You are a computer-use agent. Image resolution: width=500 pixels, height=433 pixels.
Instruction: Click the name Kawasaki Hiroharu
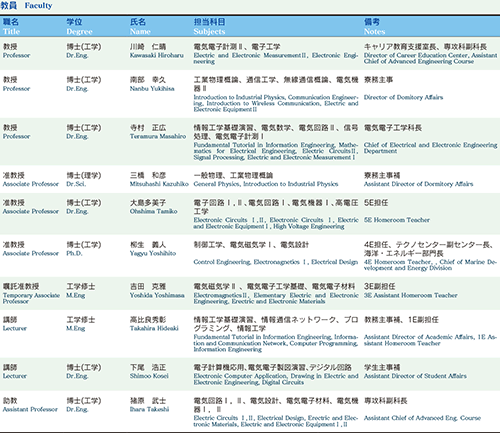[x=157, y=55]
